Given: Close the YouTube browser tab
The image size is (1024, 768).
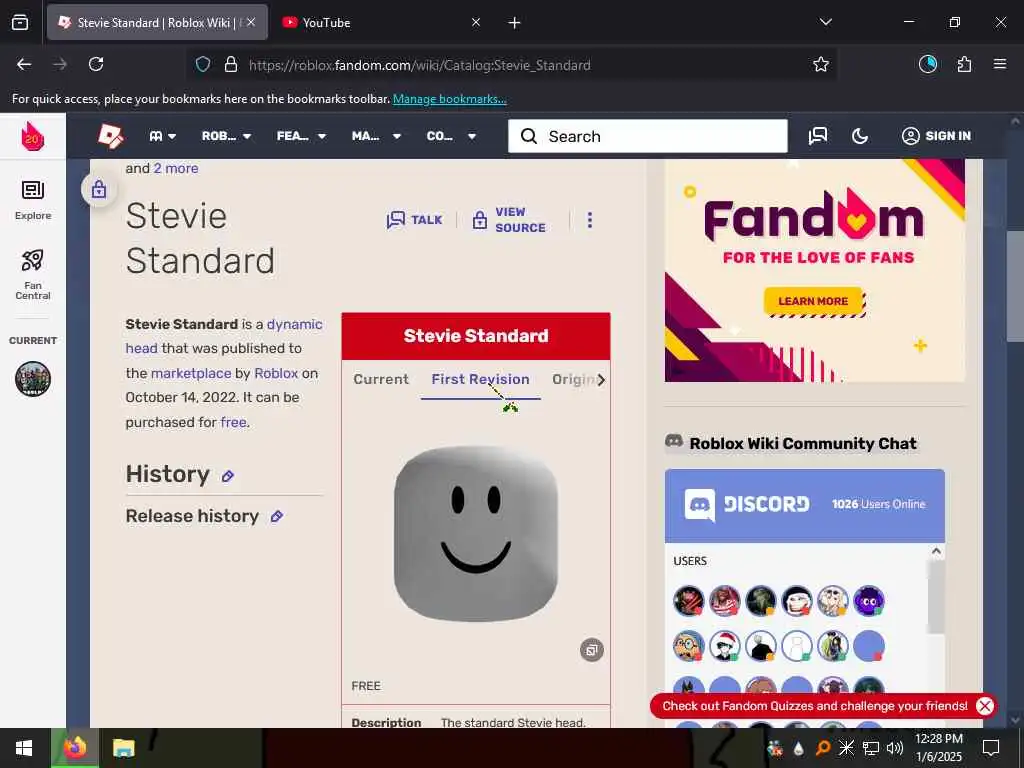Looking at the screenshot, I should [476, 22].
